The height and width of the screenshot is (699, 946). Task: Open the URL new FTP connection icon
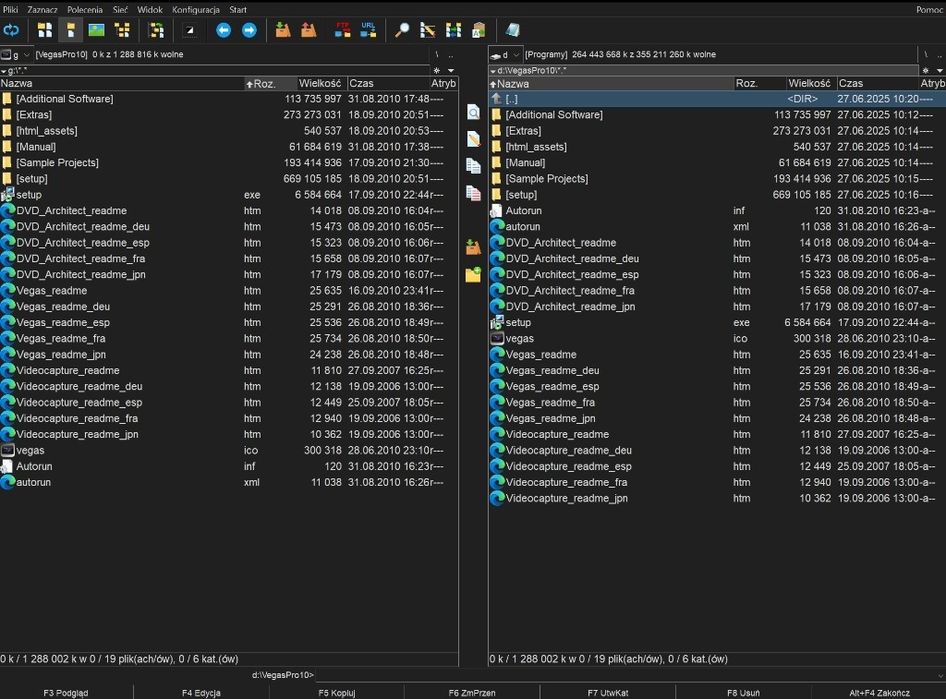[368, 30]
